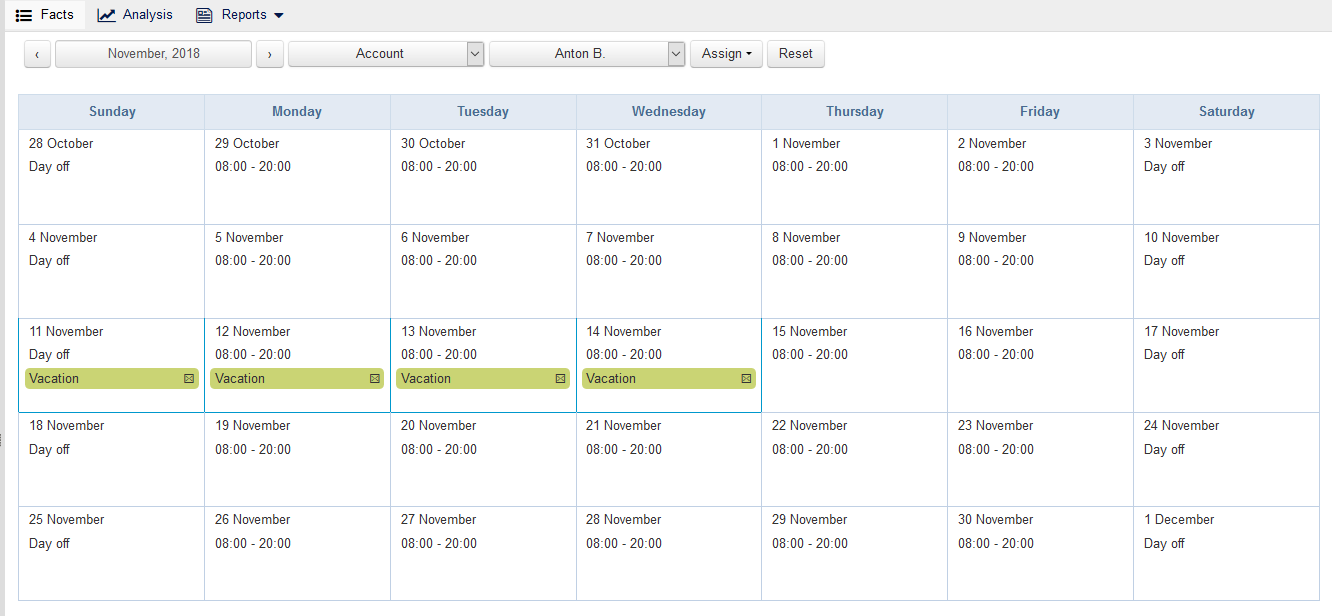Open the Account dropdown
1332x616 pixels.
point(386,53)
